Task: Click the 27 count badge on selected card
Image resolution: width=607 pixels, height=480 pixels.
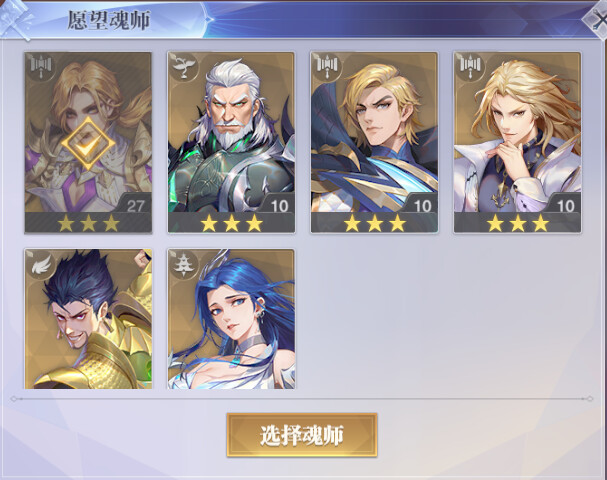Action: point(134,204)
